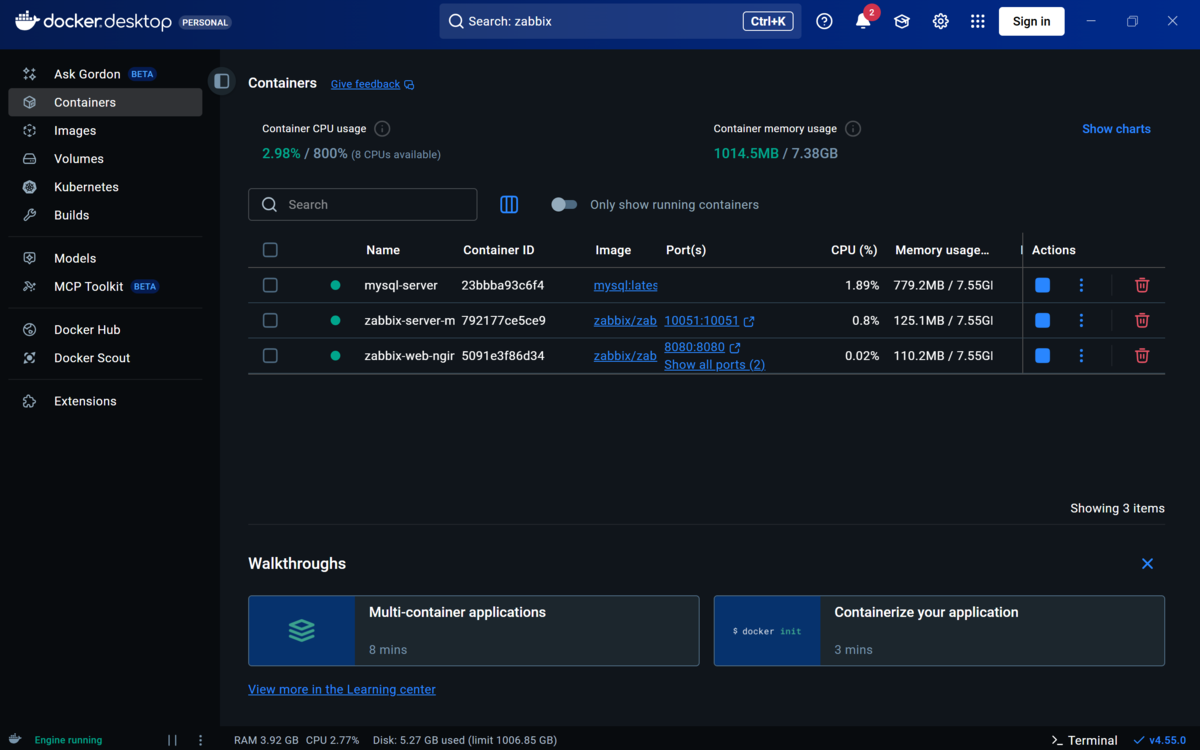The height and width of the screenshot is (750, 1200).
Task: Stop the zabbix-server-m container
Action: click(x=1043, y=320)
